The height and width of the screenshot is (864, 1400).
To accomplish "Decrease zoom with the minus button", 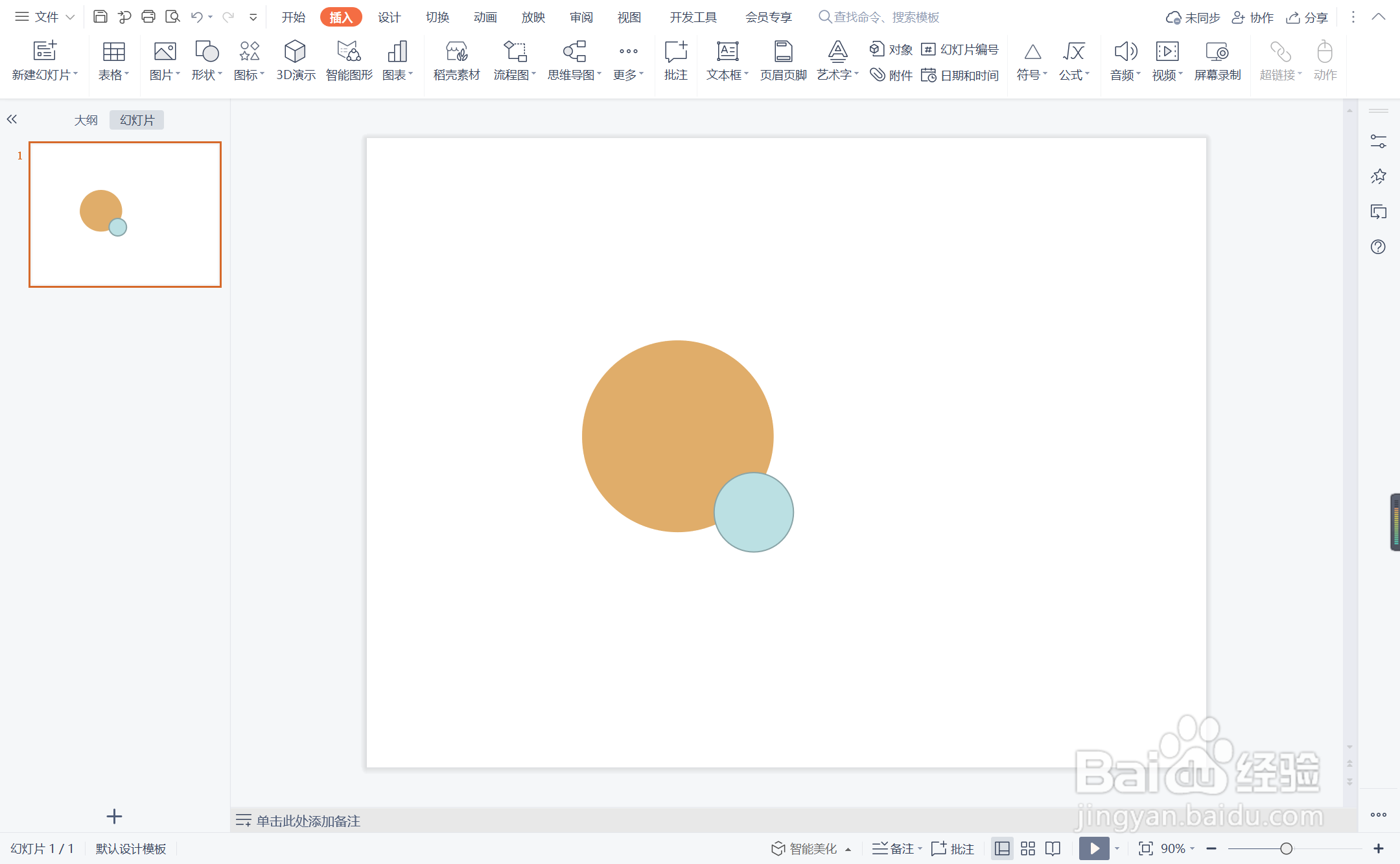I will coord(1211,848).
